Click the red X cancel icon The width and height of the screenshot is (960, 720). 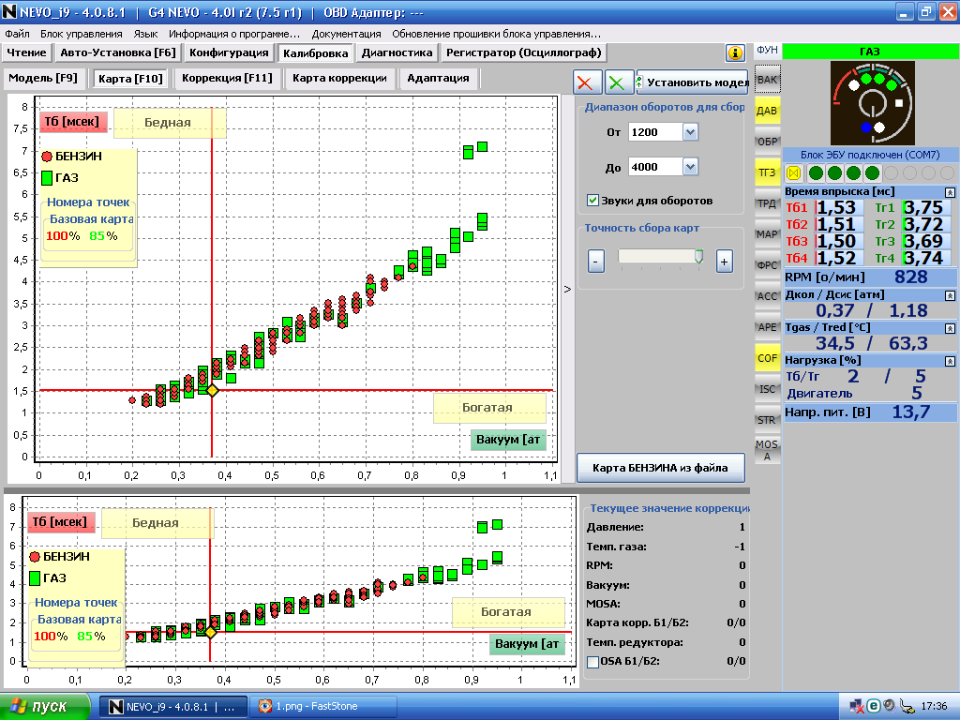(x=589, y=83)
